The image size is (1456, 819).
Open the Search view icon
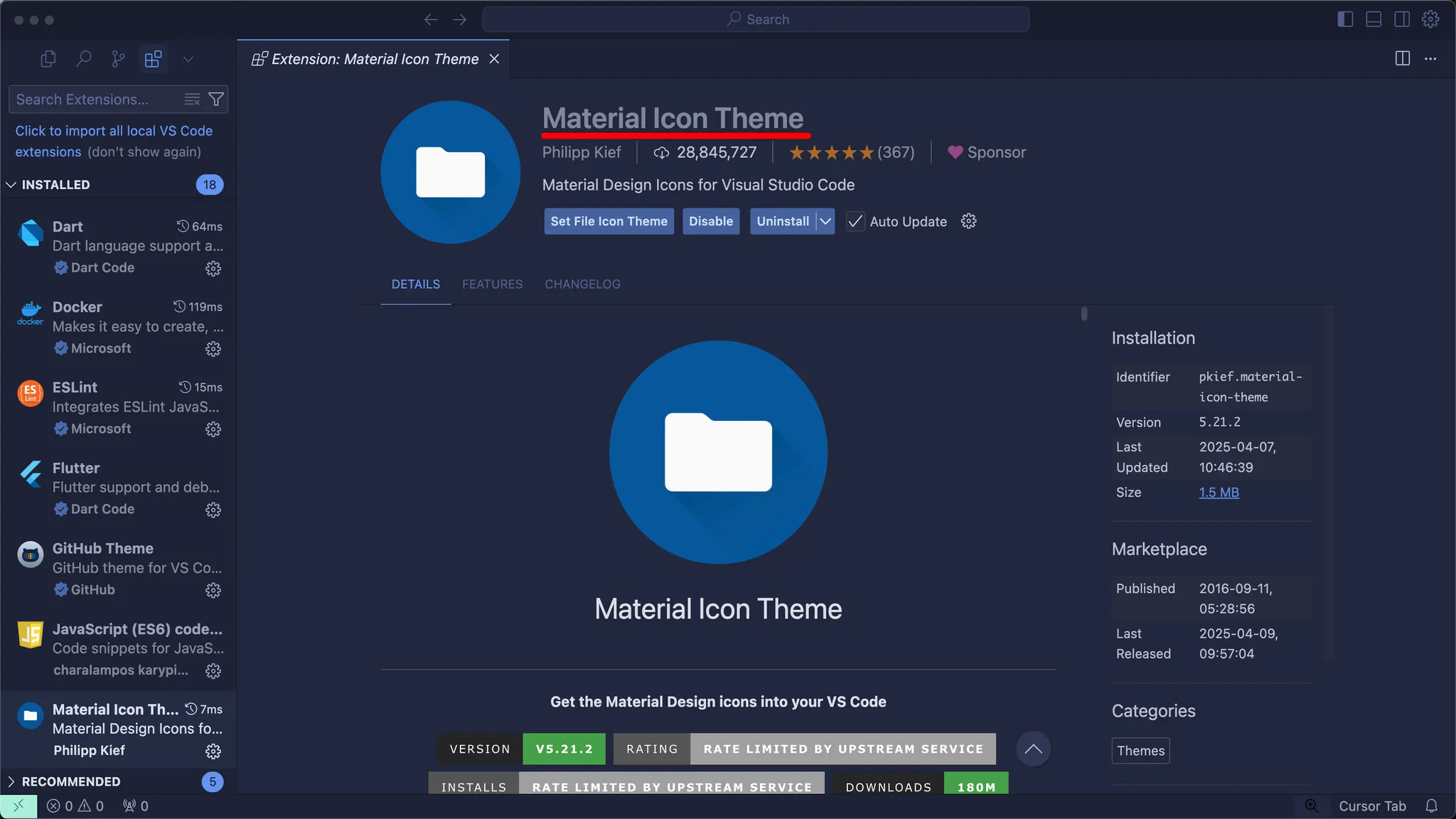(83, 59)
